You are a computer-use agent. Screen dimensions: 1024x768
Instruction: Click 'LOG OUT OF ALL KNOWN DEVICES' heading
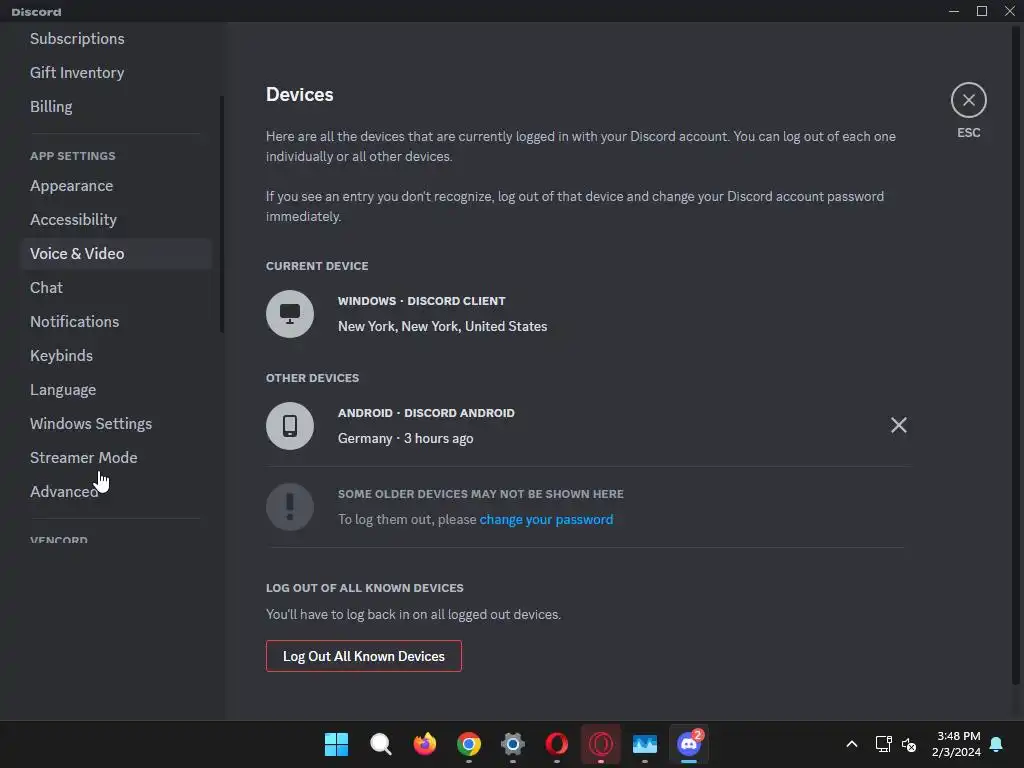point(364,588)
